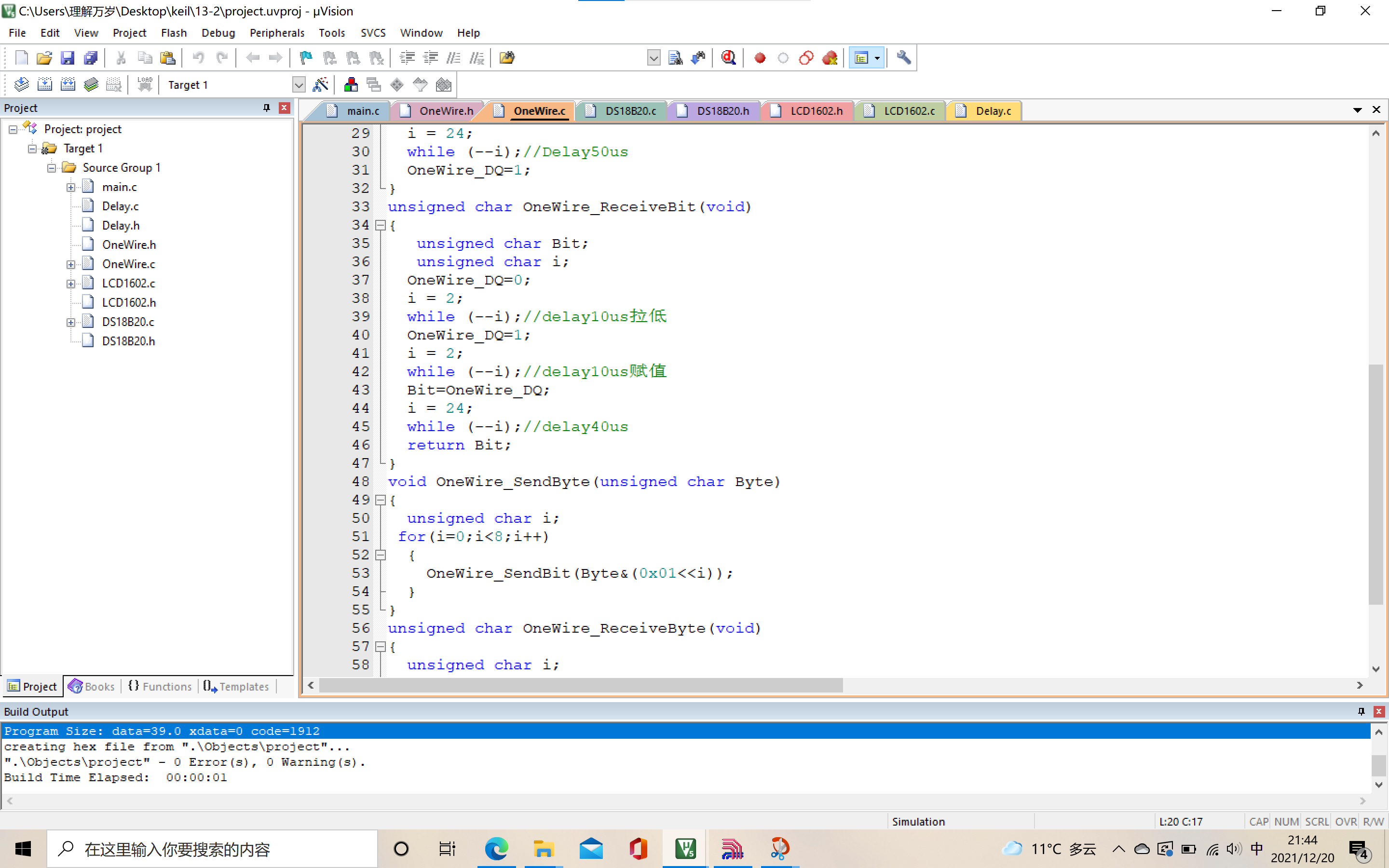This screenshot has height=868, width=1389.
Task: Open the Flash menu
Action: (x=174, y=33)
